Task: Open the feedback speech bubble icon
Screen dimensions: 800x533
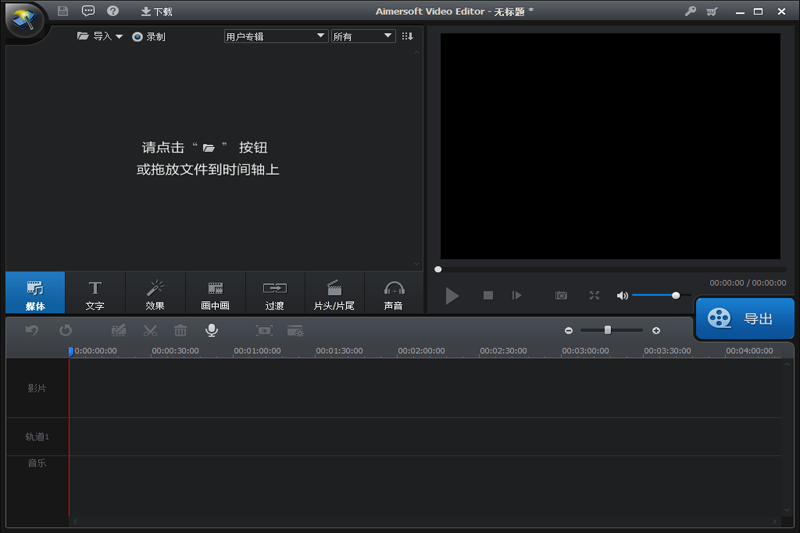Action: pos(88,11)
